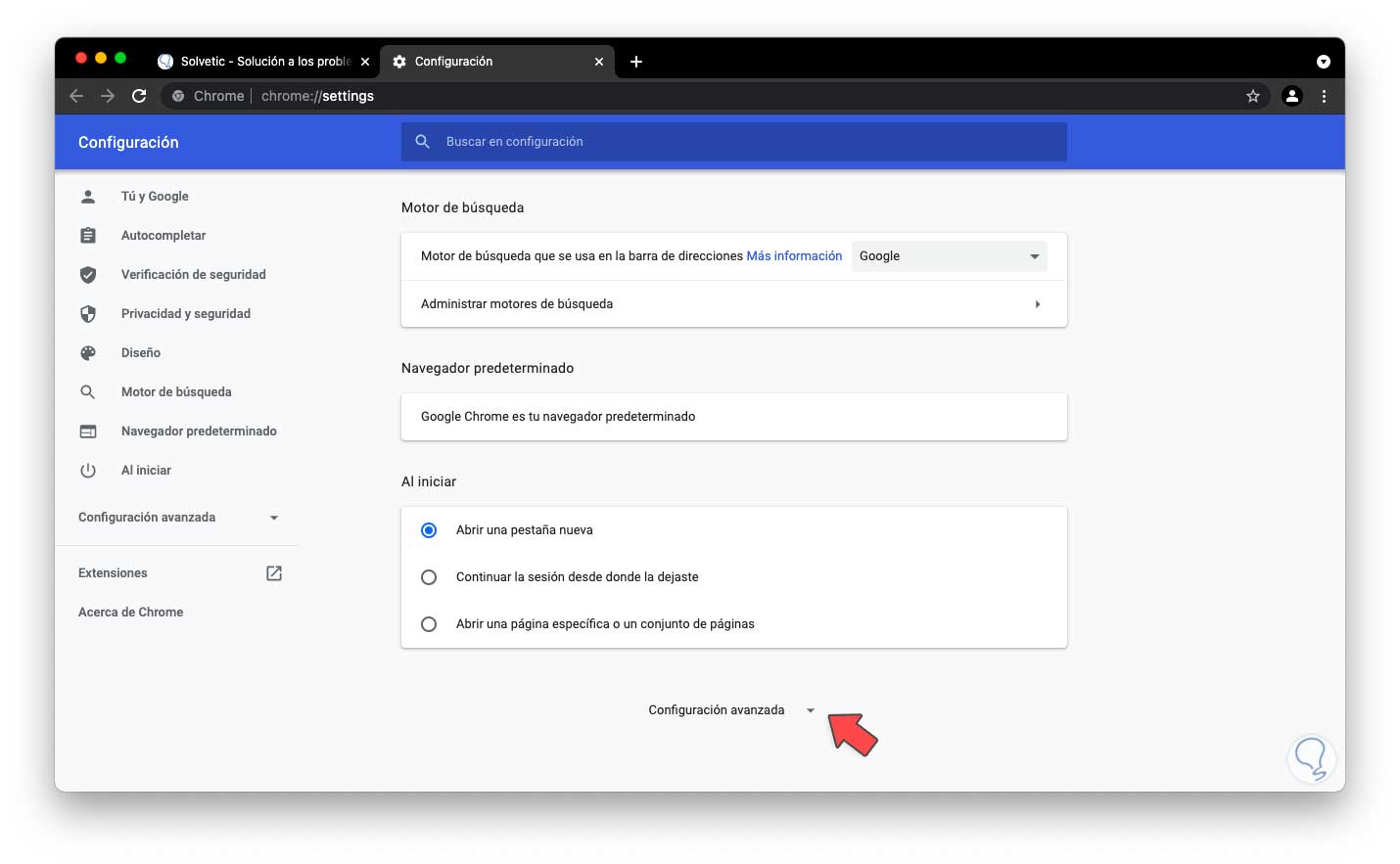The height and width of the screenshot is (864, 1400).
Task: Open the Chrome three-dot menu
Action: tap(1324, 96)
